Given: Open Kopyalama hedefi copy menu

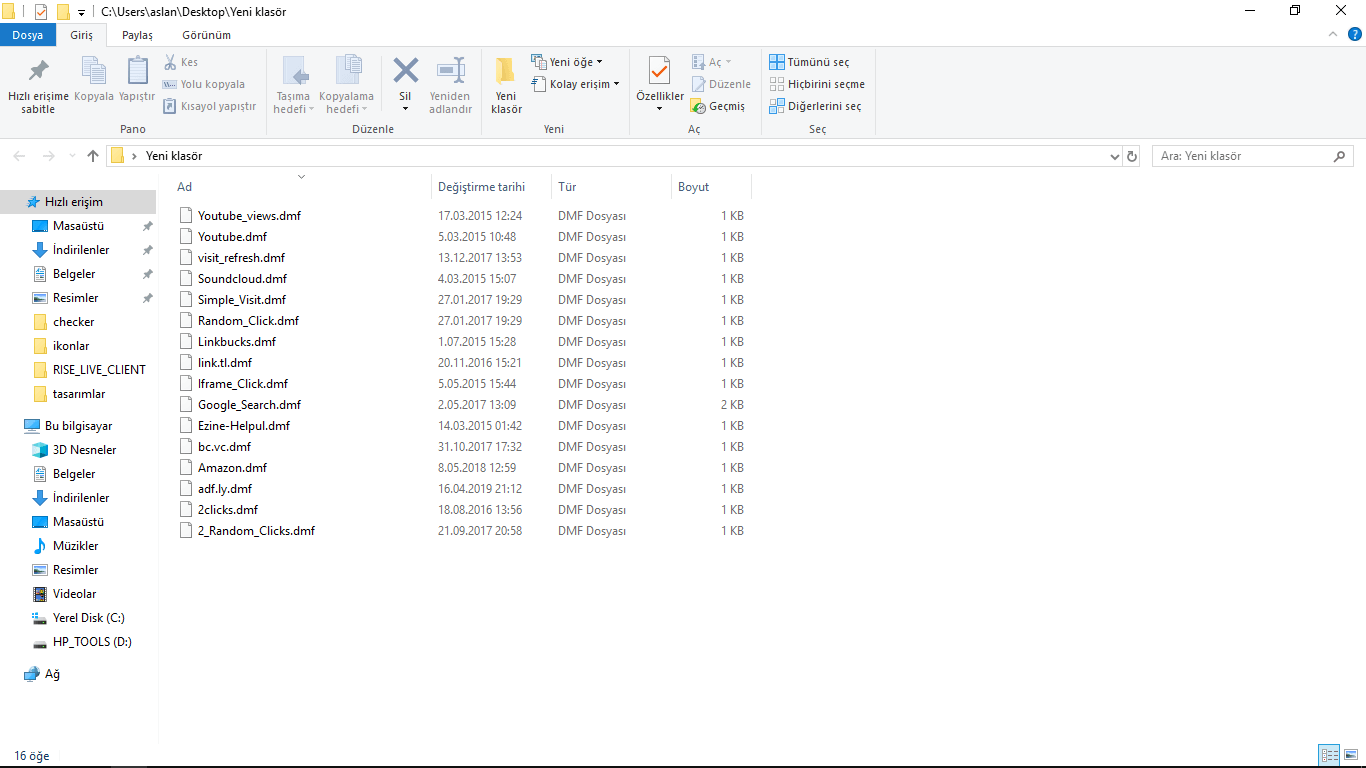Looking at the screenshot, I should 346,85.
